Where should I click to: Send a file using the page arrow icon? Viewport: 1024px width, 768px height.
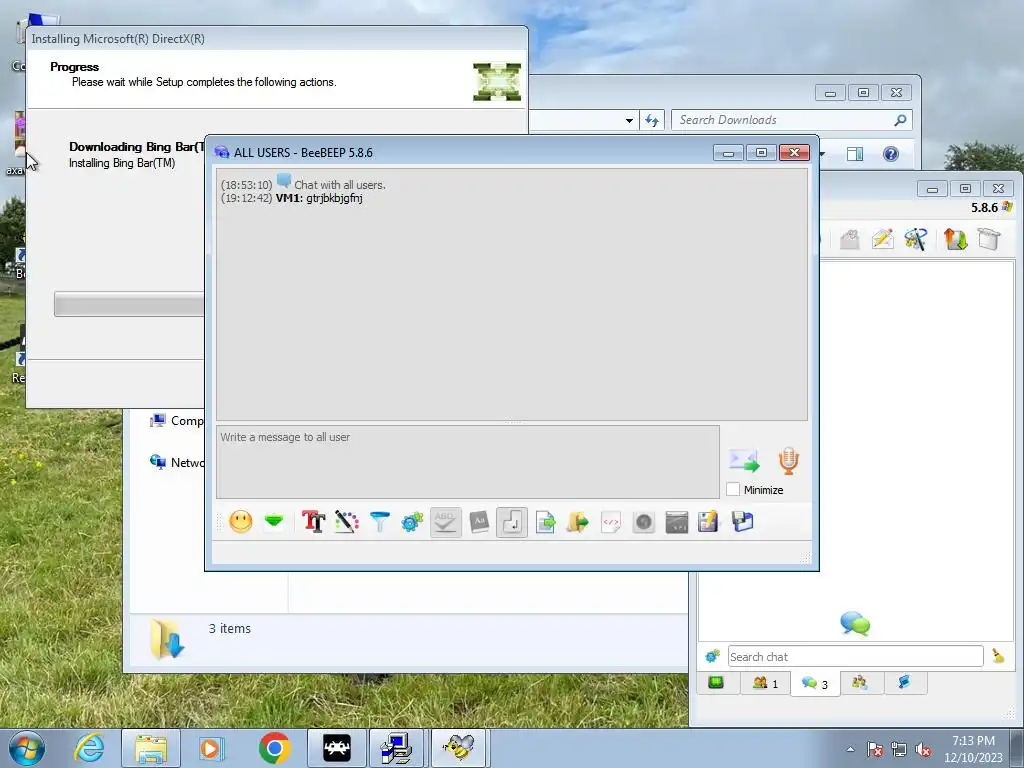tap(545, 522)
